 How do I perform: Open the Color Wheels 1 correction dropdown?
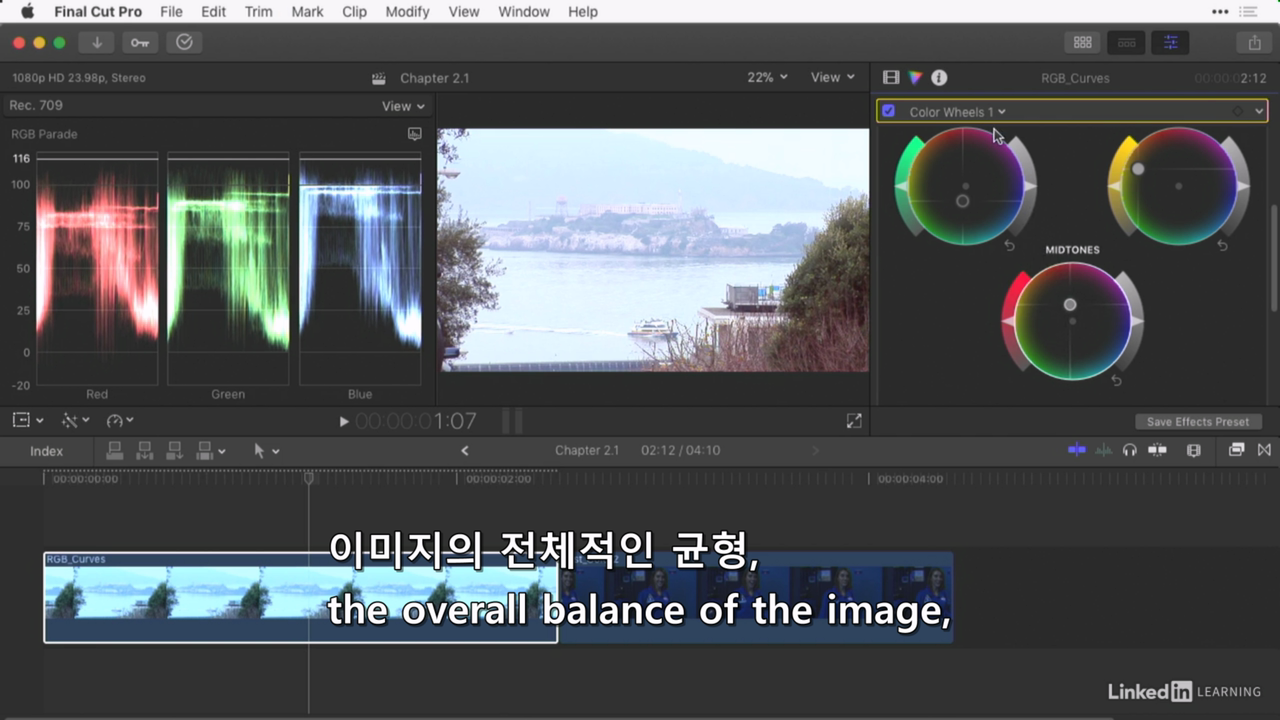pyautogui.click(x=957, y=112)
